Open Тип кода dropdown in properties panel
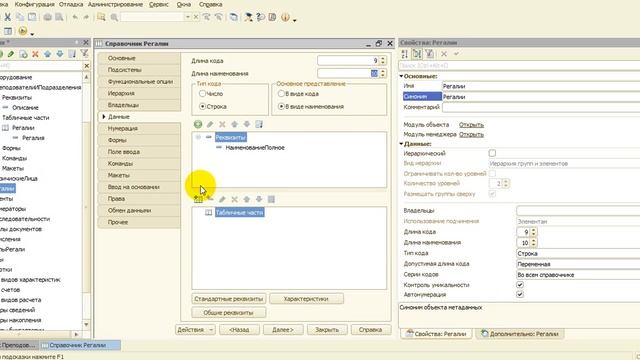 coord(578,253)
